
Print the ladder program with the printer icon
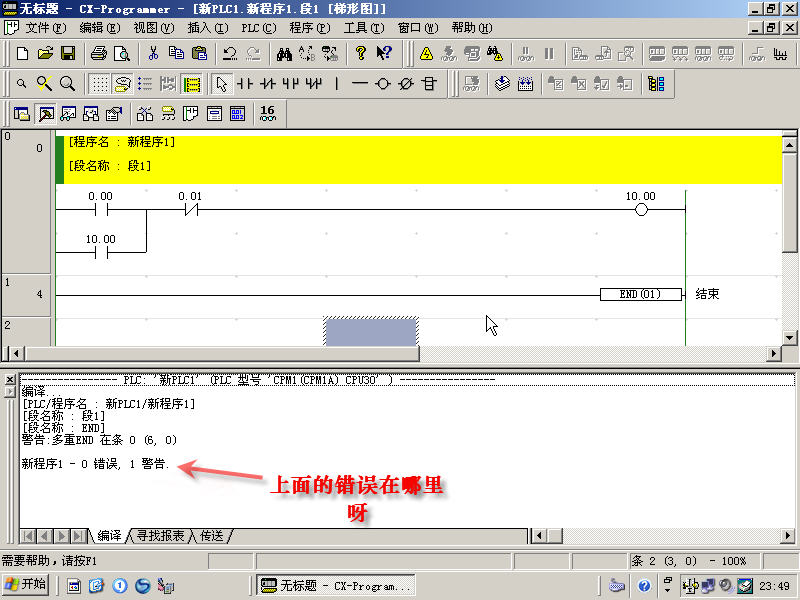coord(98,54)
